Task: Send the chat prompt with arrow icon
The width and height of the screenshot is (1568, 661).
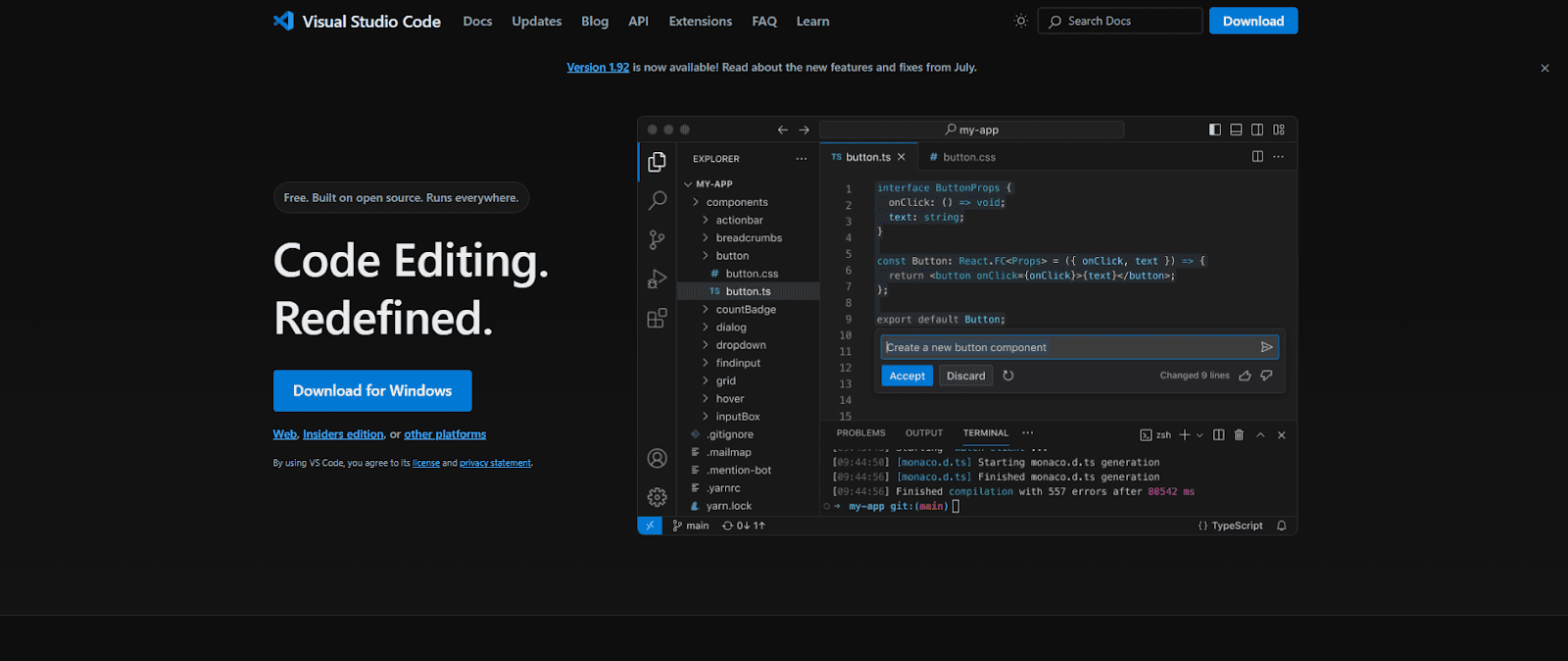Action: (x=1266, y=347)
